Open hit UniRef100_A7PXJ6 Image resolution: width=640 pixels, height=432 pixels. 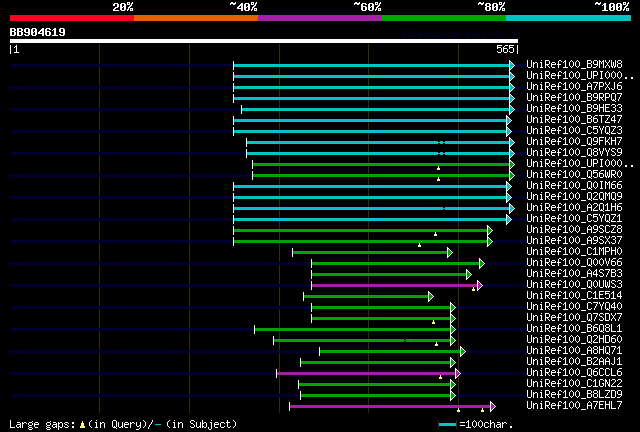tap(574, 87)
